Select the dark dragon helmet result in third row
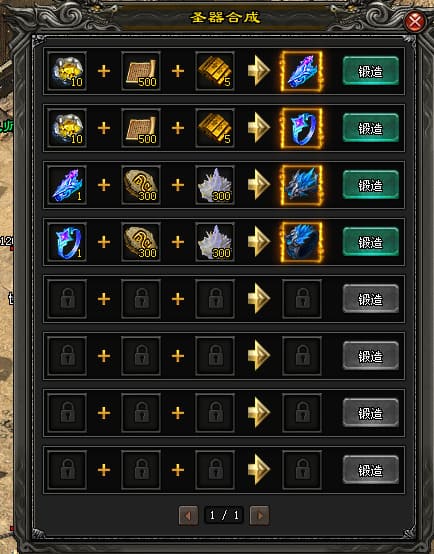The image size is (434, 554). 301,185
